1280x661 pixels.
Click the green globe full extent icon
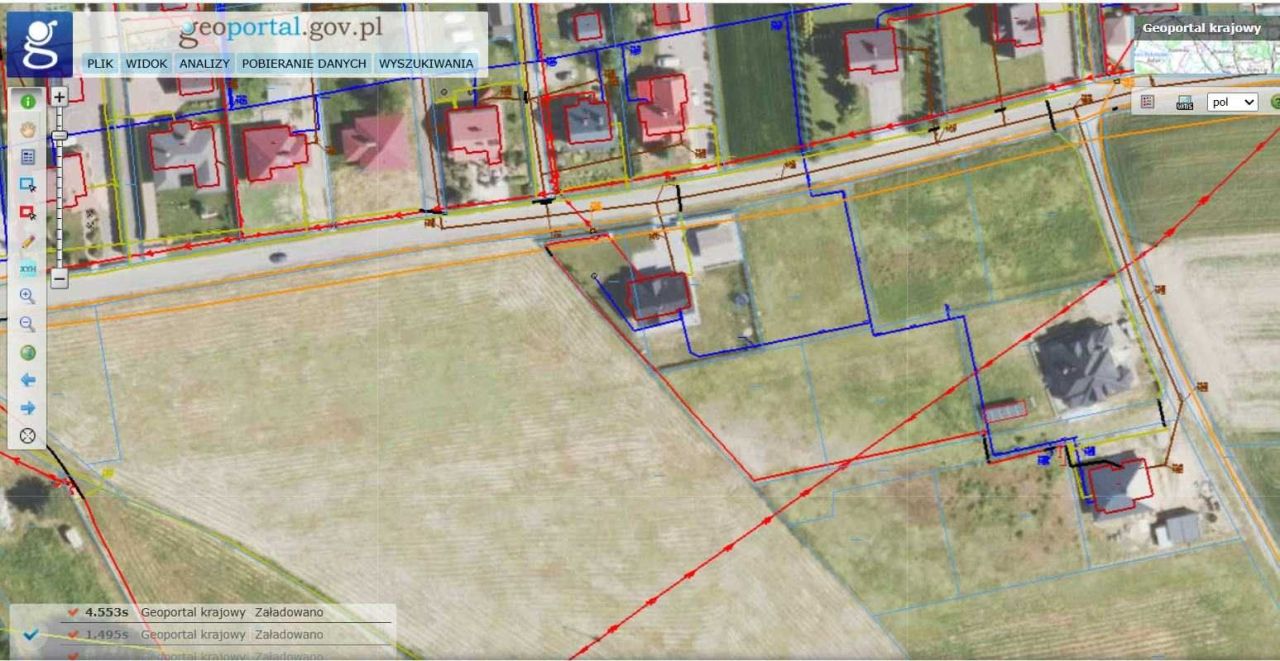click(28, 353)
